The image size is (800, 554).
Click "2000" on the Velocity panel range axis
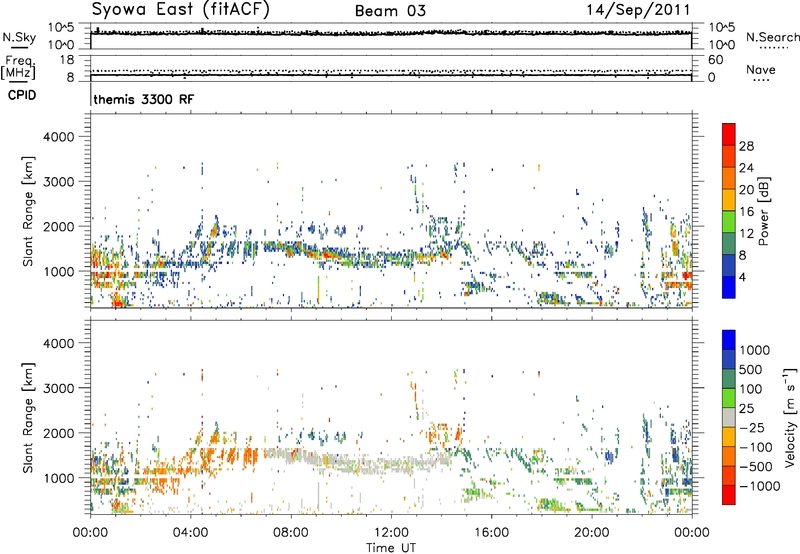(58, 433)
